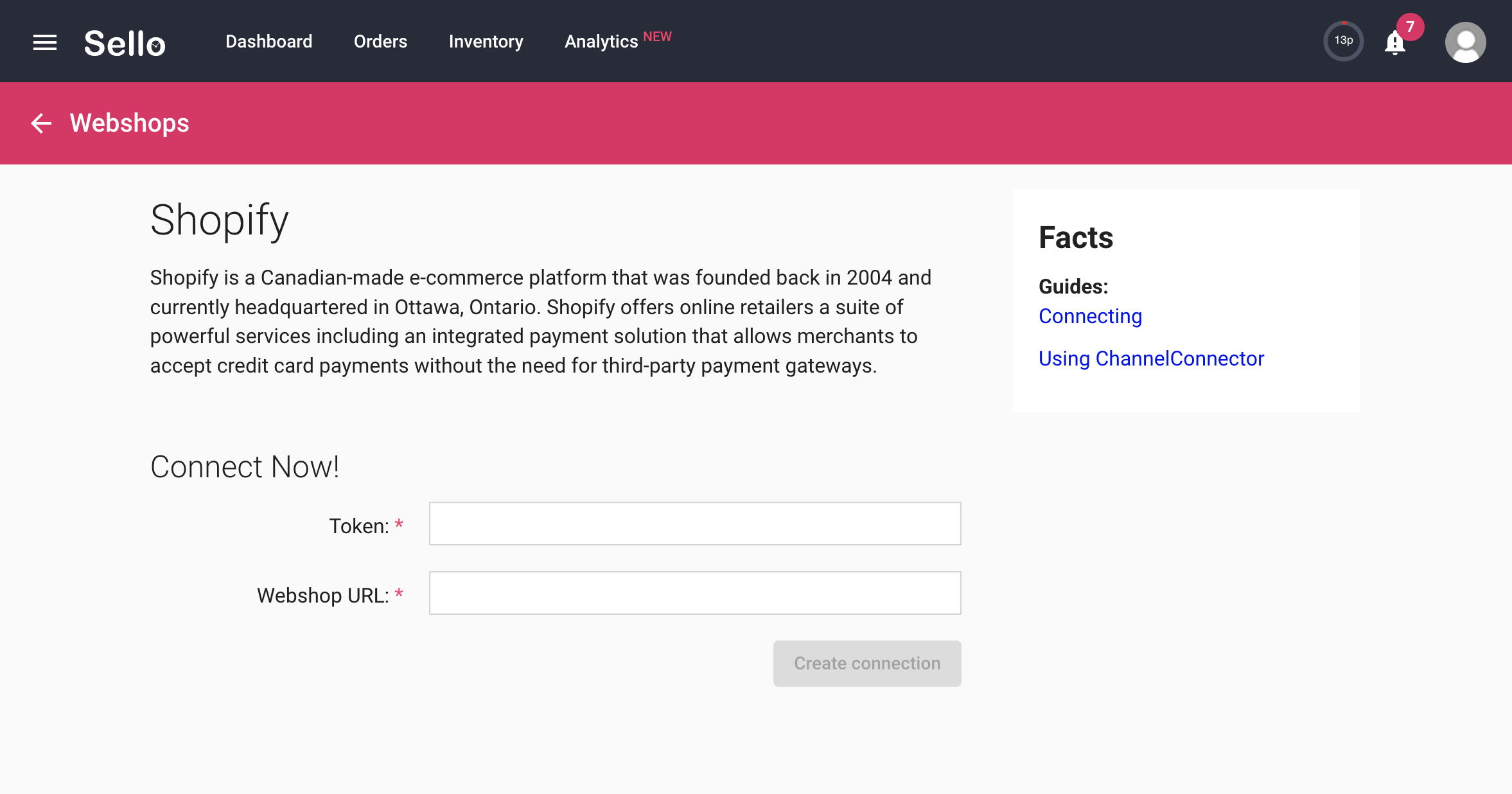This screenshot has width=1512, height=794.
Task: Open the Dashboard menu item
Action: click(268, 42)
